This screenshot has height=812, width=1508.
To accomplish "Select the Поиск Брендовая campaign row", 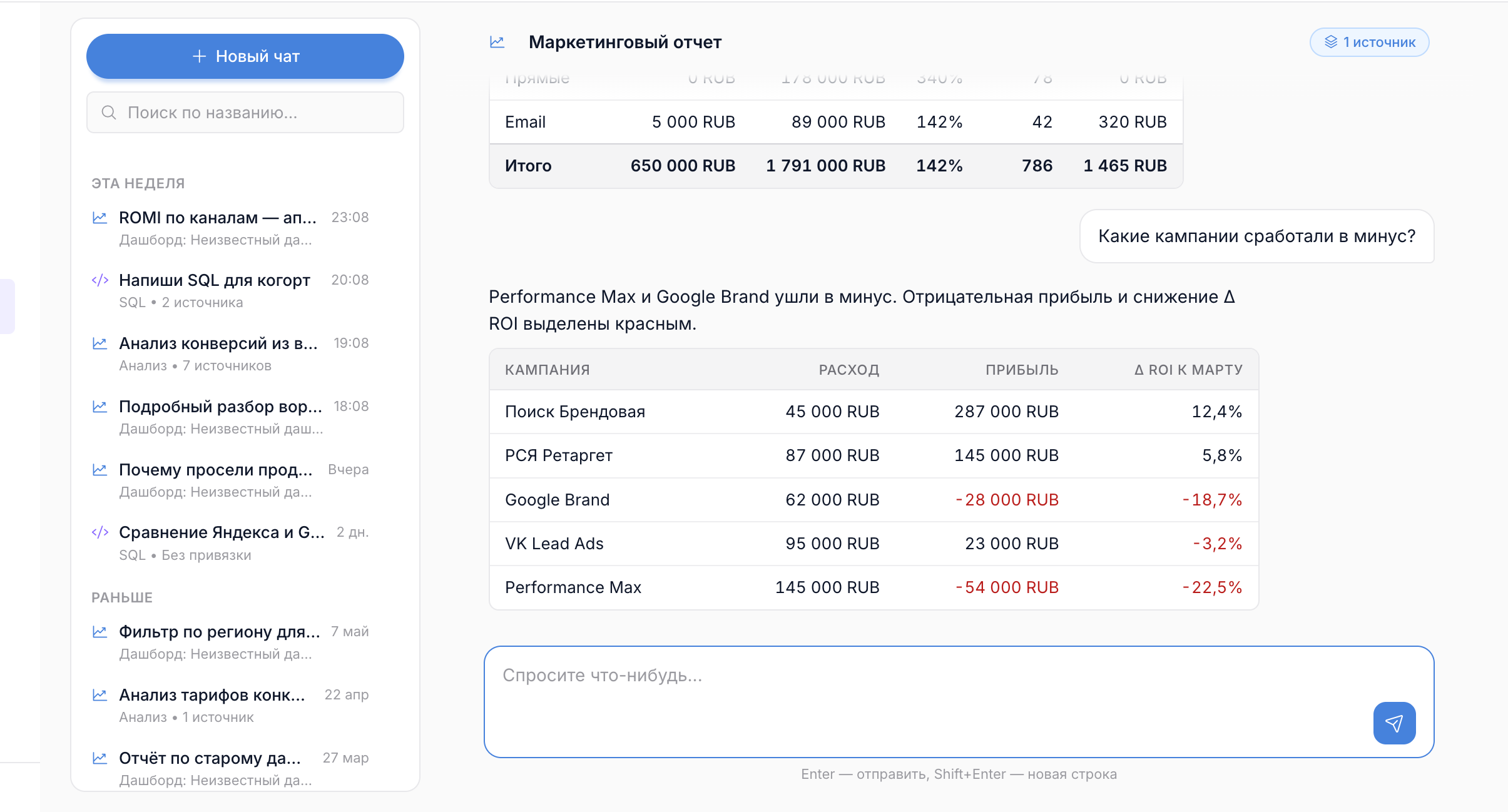I will (874, 412).
